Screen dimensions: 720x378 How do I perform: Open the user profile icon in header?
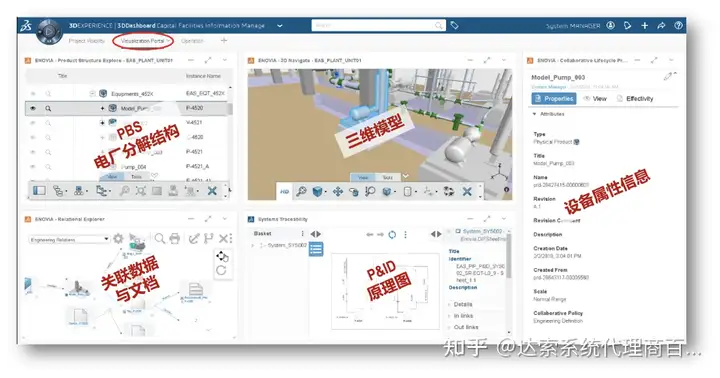[610, 26]
